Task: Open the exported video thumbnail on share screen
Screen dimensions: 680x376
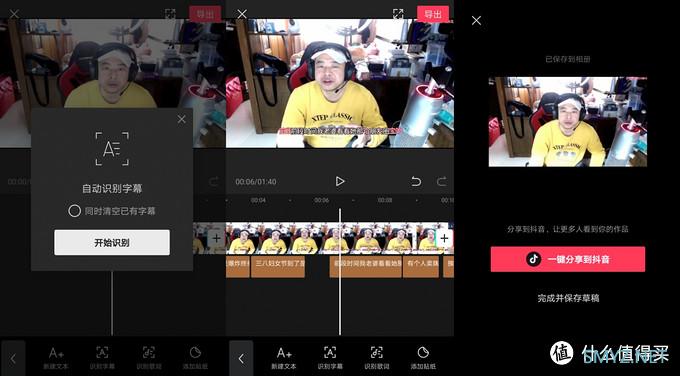Action: tap(568, 122)
